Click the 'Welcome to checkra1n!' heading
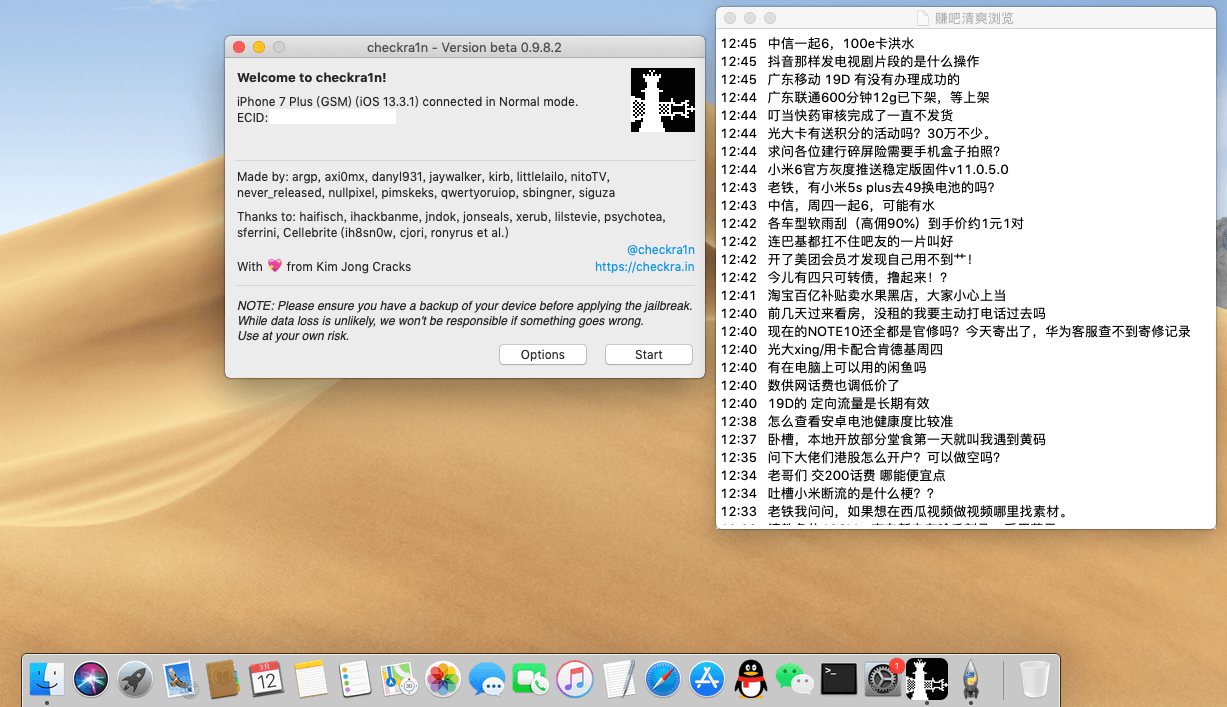This screenshot has width=1227, height=707. 311,78
